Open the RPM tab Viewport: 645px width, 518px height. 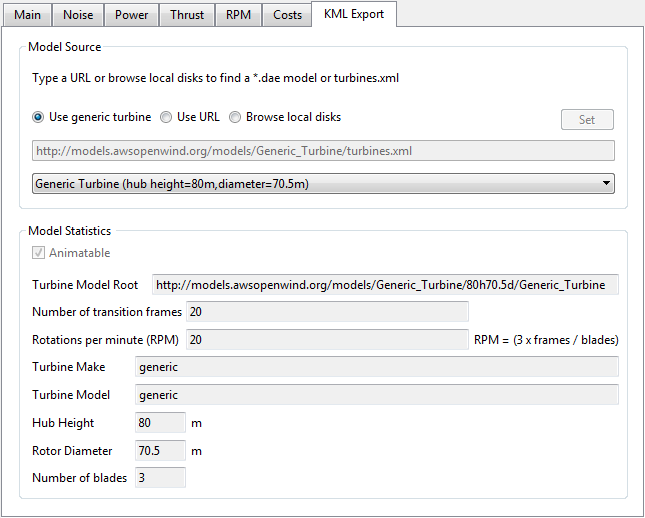click(x=237, y=15)
